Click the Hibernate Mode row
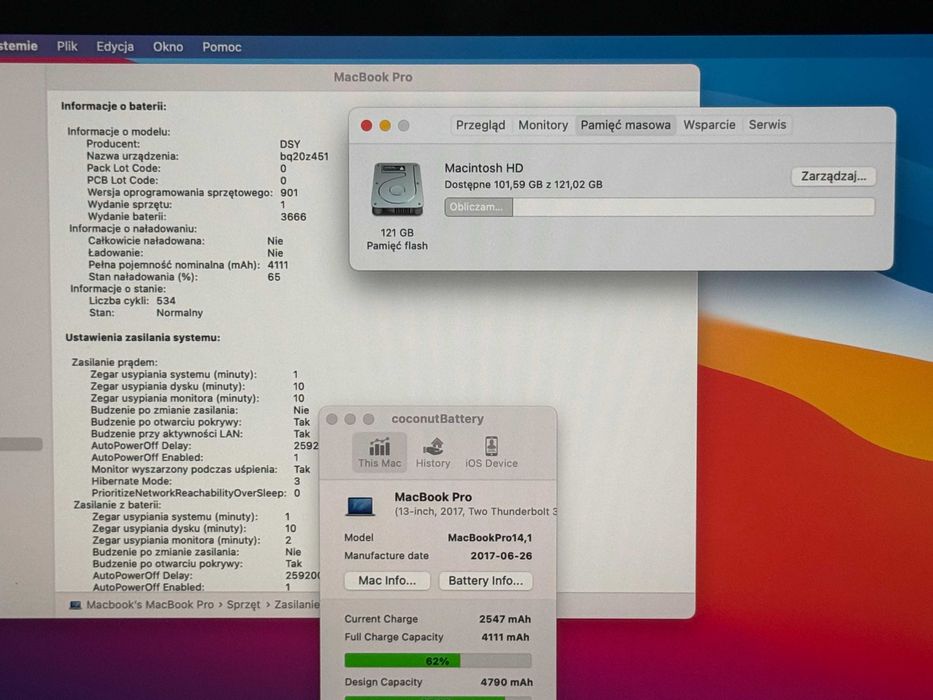933x700 pixels. [196, 481]
